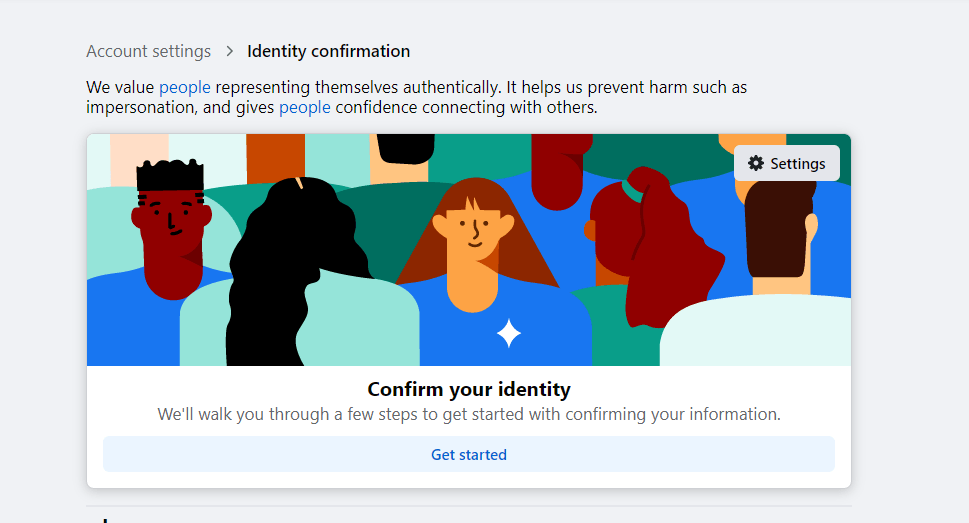969x523 pixels.
Task: Click the mint green shoulder on the banner's right edge
Action: pyautogui.click(x=757, y=331)
